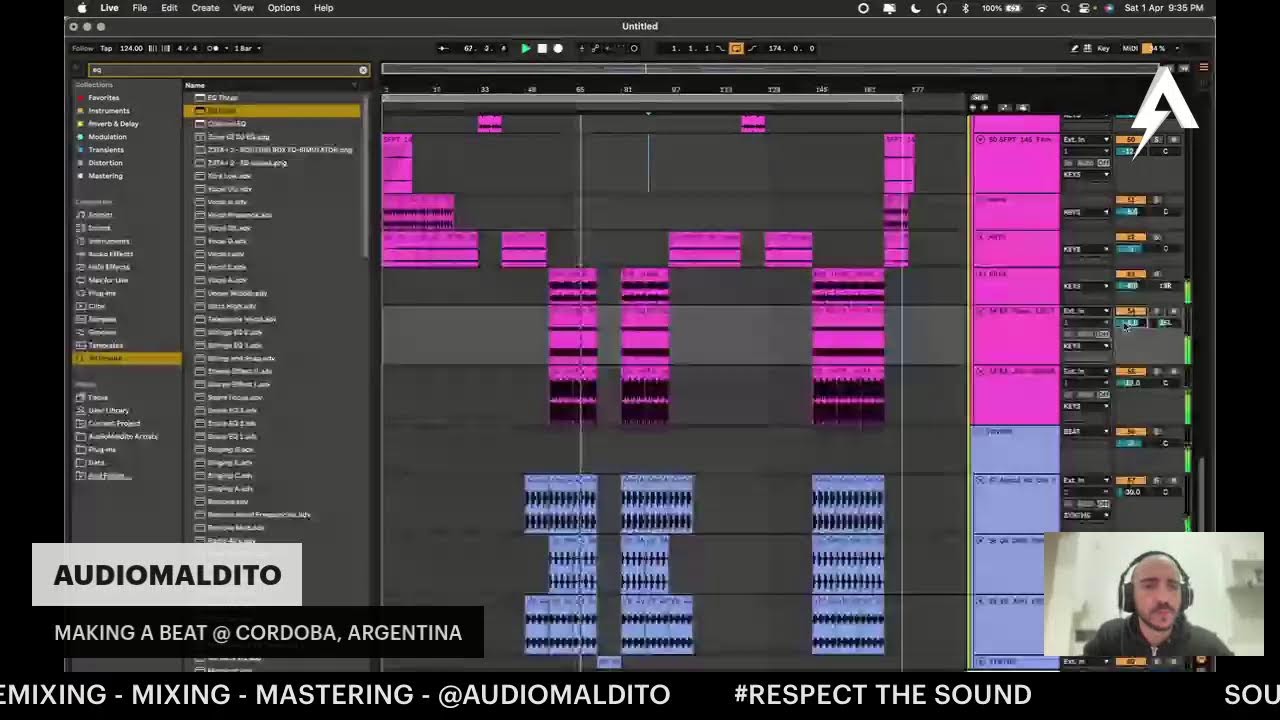Browse the Audio Effects category
The height and width of the screenshot is (720, 1280).
(109, 254)
